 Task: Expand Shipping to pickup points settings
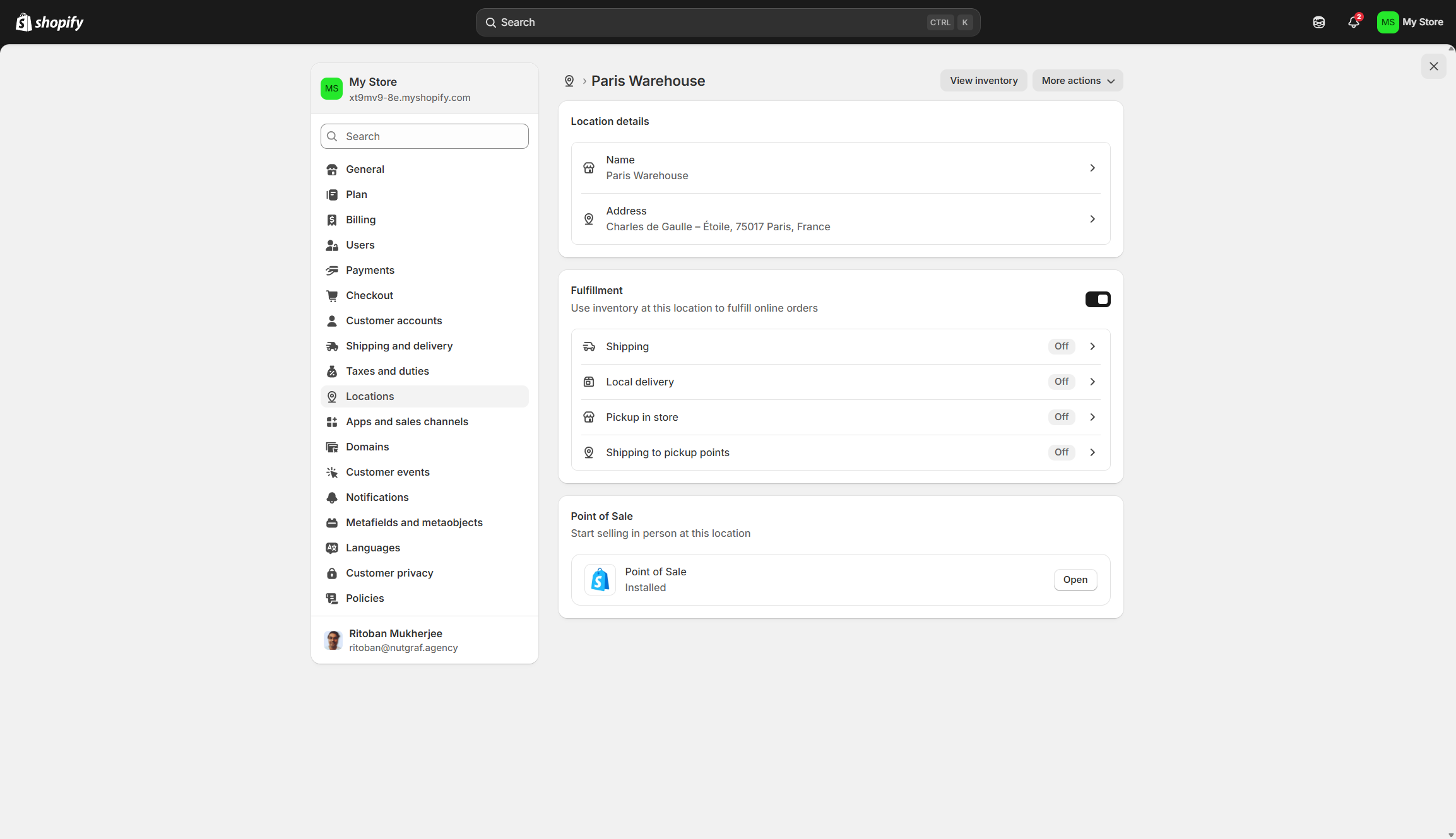click(1092, 452)
